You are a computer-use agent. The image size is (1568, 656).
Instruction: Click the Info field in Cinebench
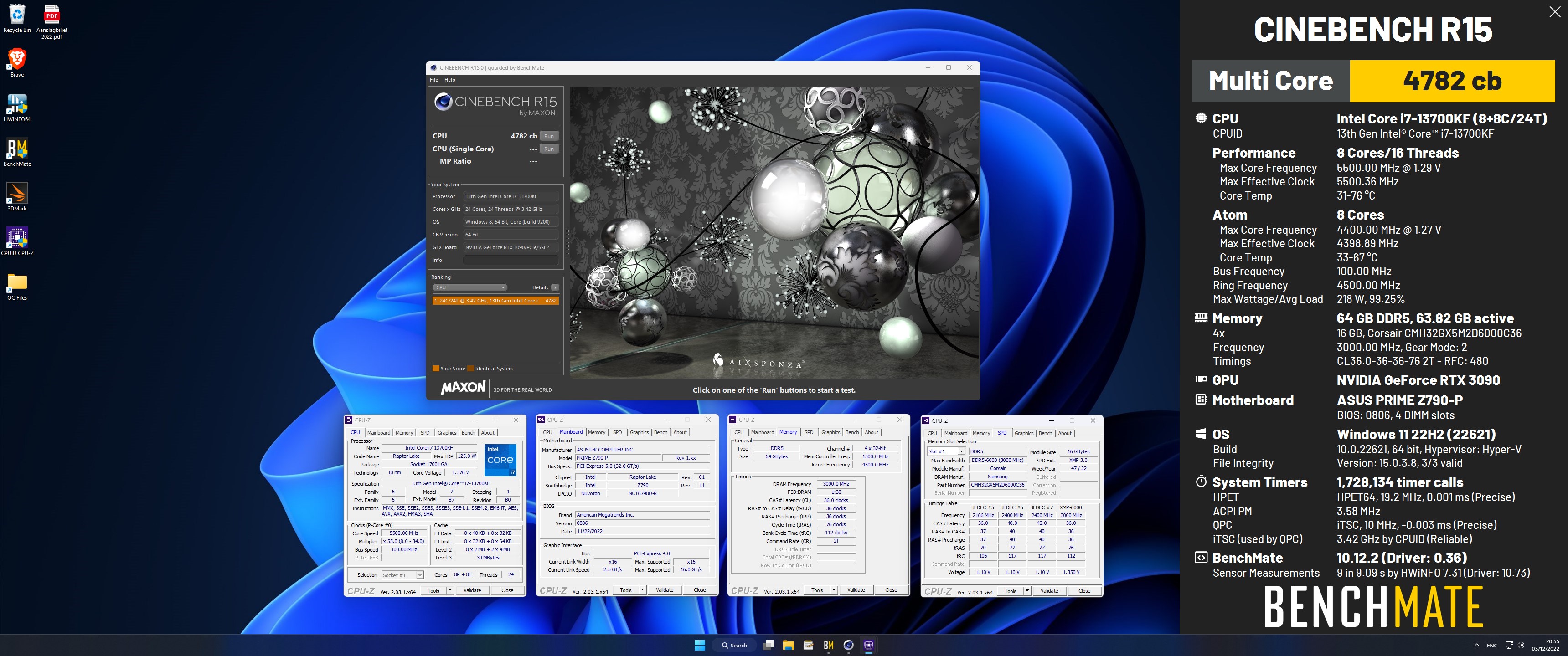click(x=511, y=260)
